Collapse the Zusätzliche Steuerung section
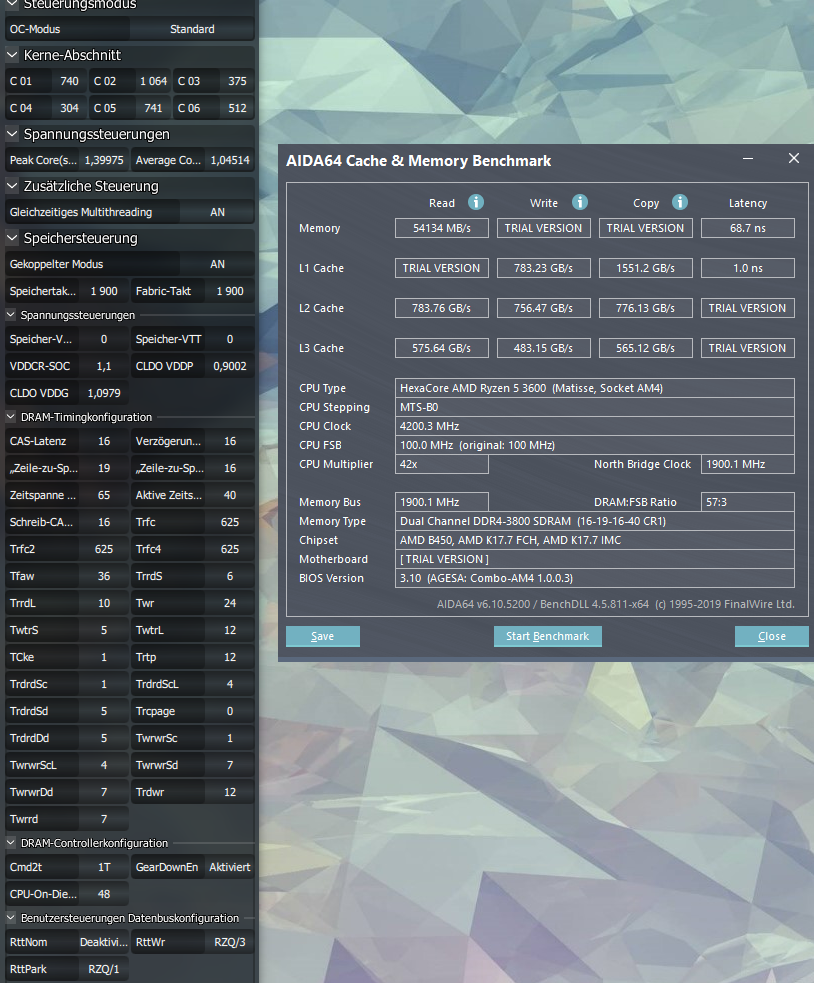Screen dimensions: 814x983 point(12,186)
